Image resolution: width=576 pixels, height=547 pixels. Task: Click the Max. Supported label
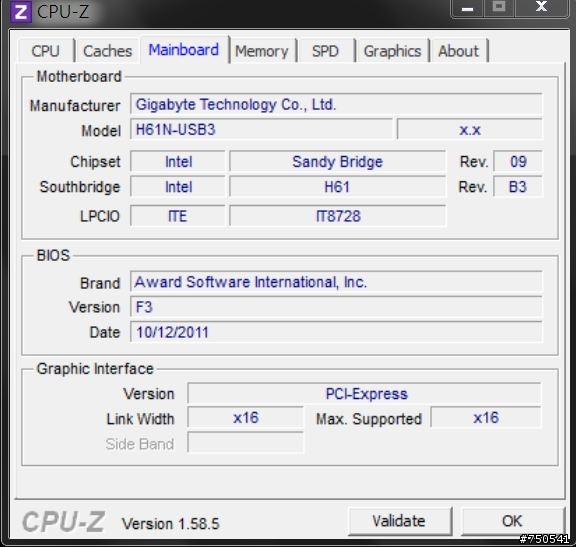click(x=369, y=419)
